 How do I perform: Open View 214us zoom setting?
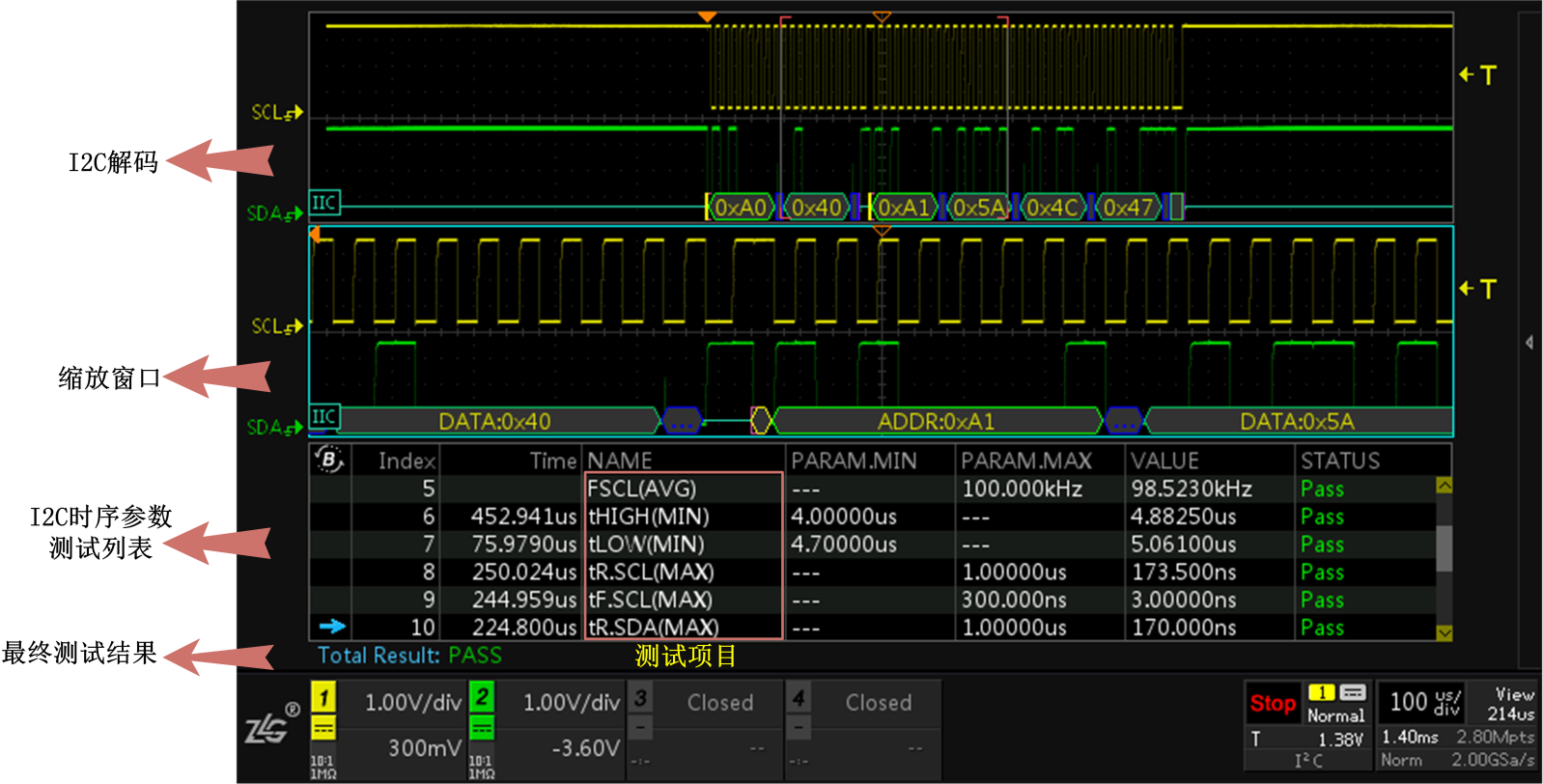1512,704
